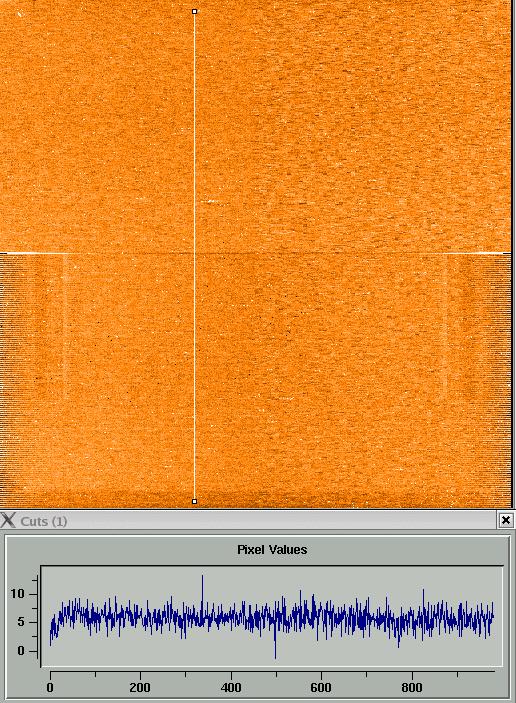Click the 0 label on the x-axis
Viewport: 516px width, 703px height.
[50, 687]
